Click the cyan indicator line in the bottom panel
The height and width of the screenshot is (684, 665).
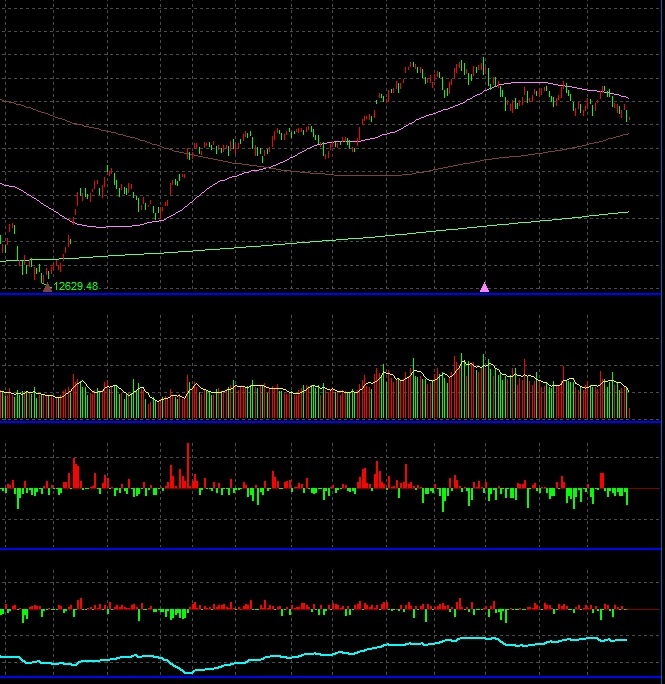(314, 654)
